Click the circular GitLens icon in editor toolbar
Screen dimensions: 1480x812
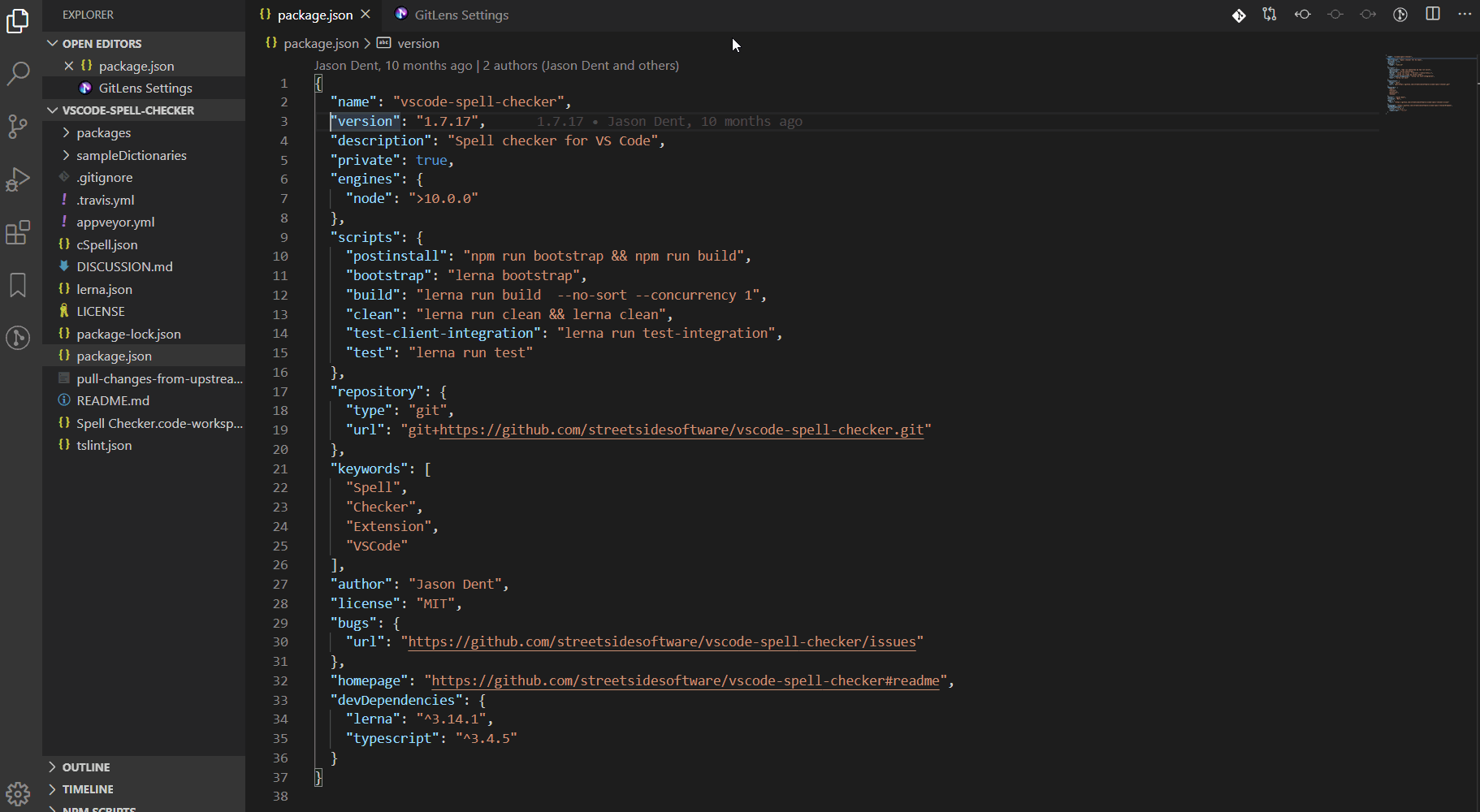coord(1400,15)
